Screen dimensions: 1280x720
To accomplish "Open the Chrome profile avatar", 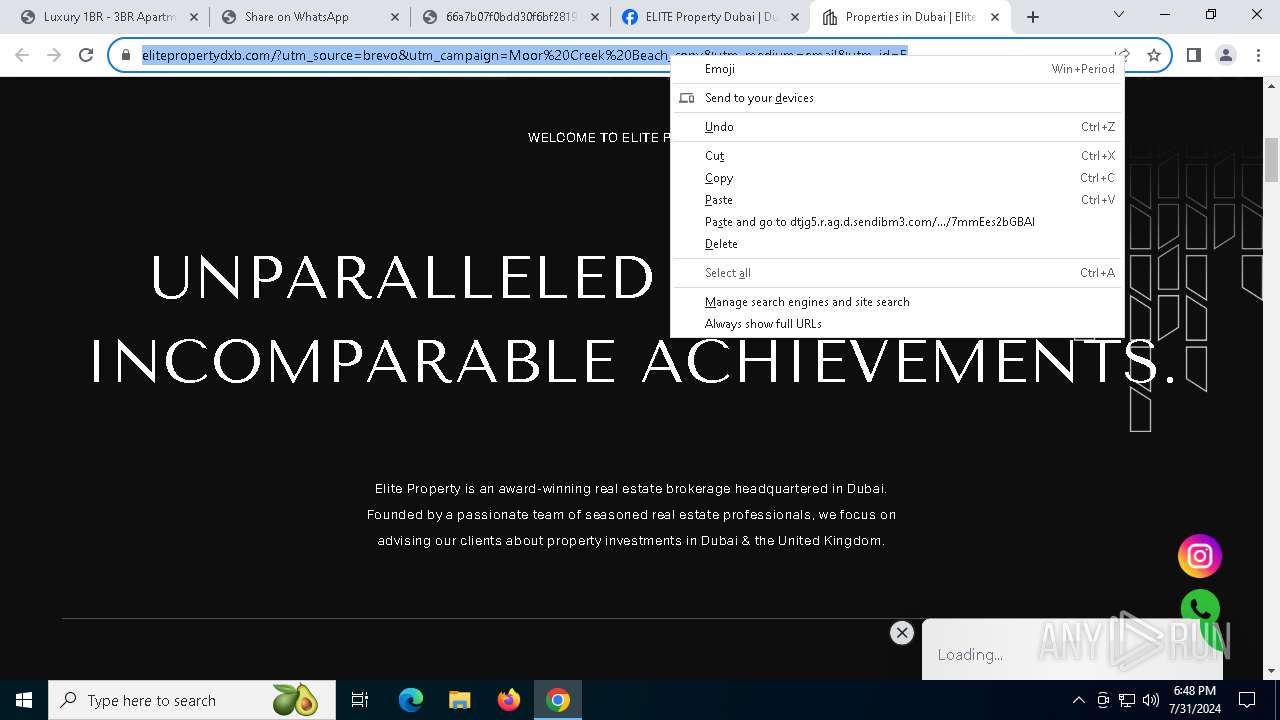I will pyautogui.click(x=1225, y=55).
